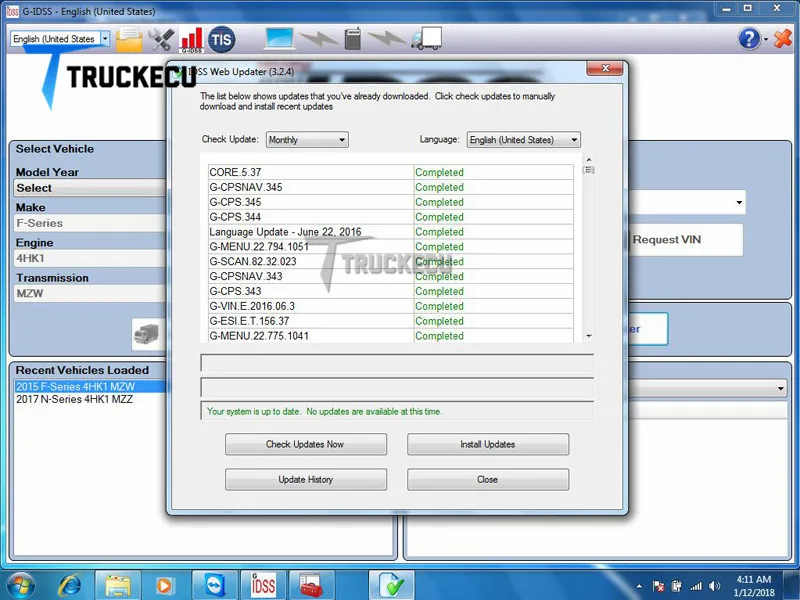This screenshot has height=600, width=800.
Task: Show hidden tray icons arrow
Action: coord(639,586)
